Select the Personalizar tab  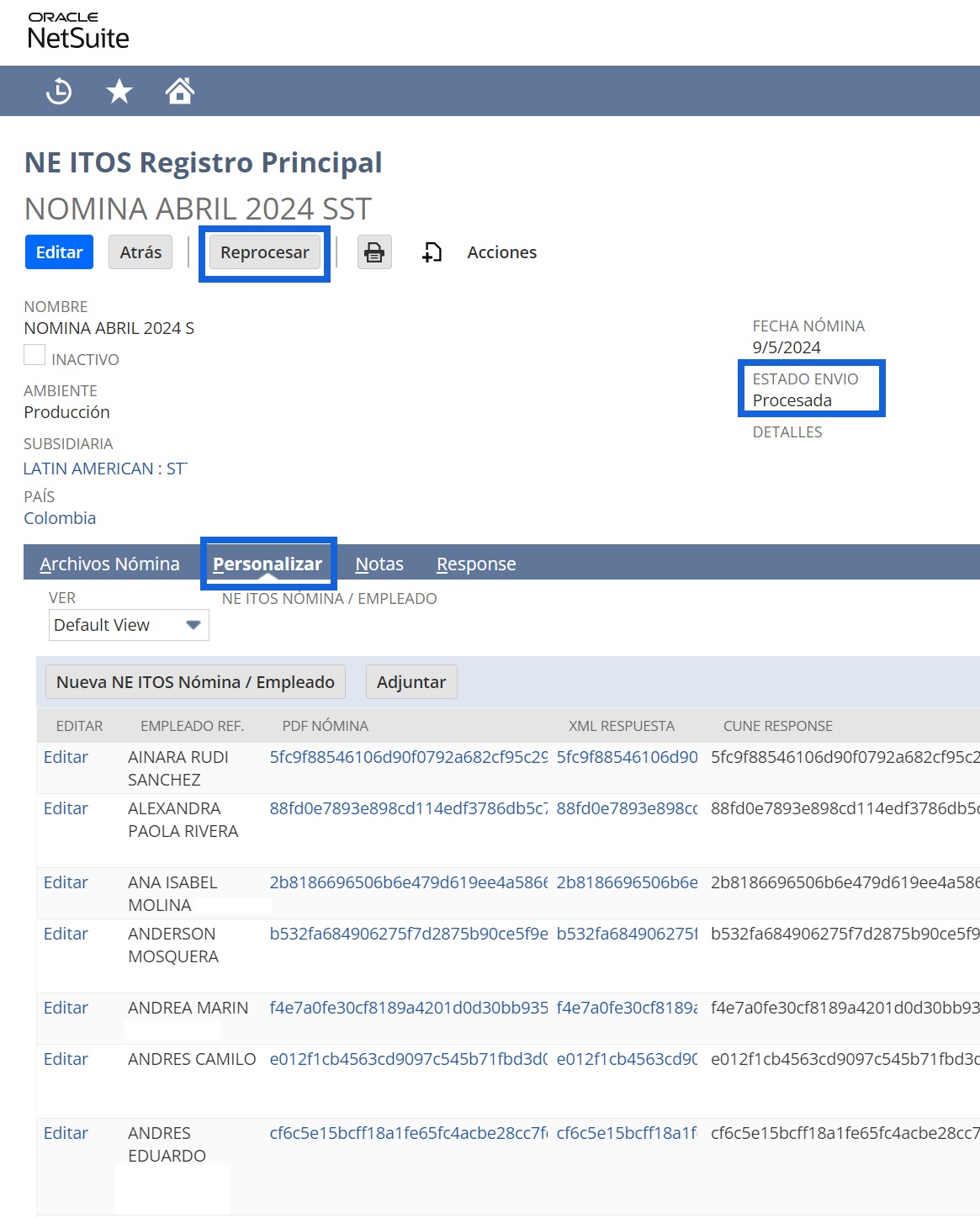268,564
